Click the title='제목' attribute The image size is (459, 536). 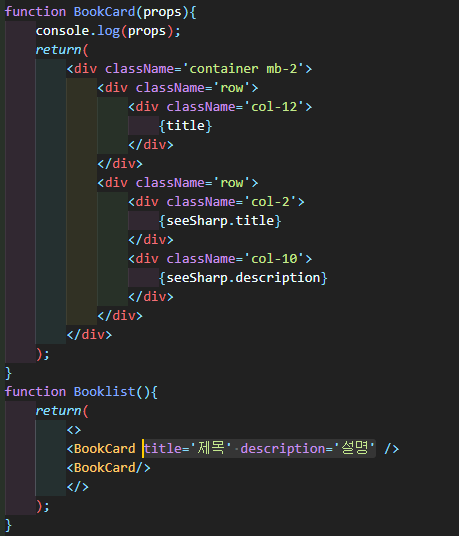pos(188,448)
